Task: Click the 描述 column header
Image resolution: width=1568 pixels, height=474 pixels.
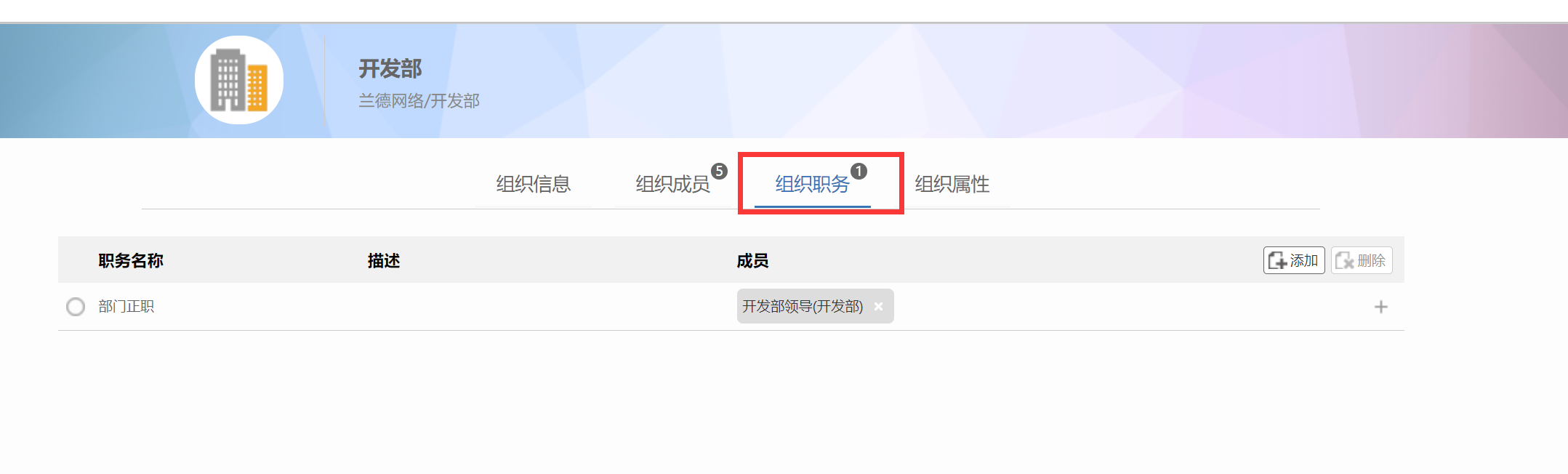Action: coord(384,260)
